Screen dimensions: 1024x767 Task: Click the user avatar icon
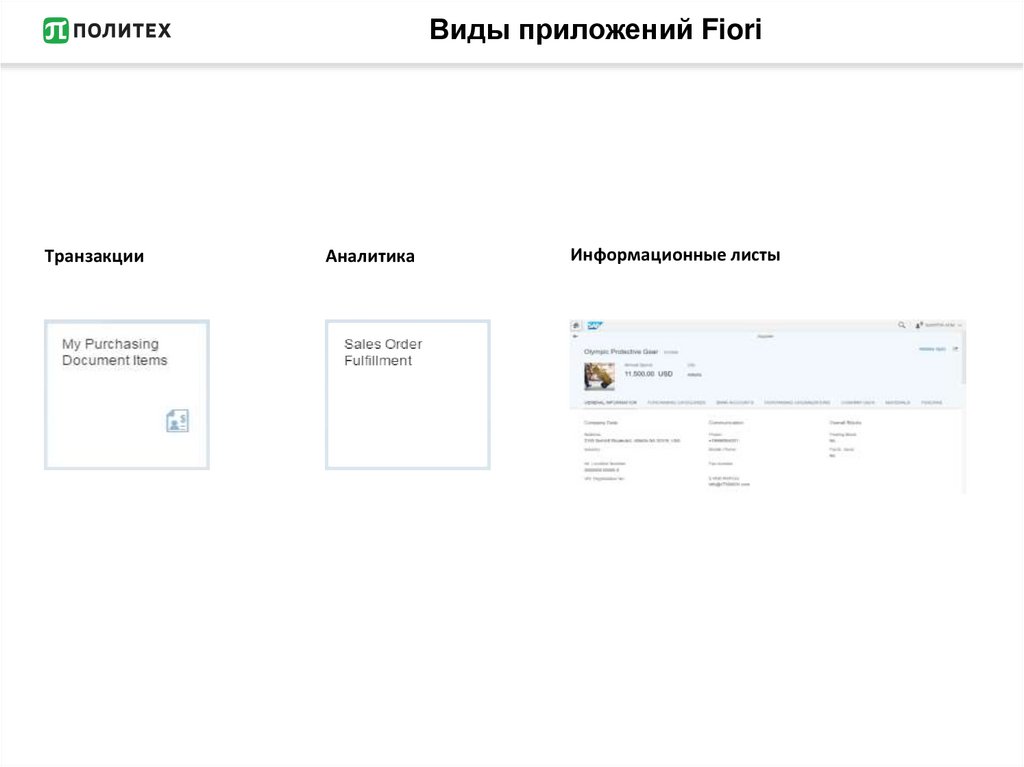(x=918, y=325)
